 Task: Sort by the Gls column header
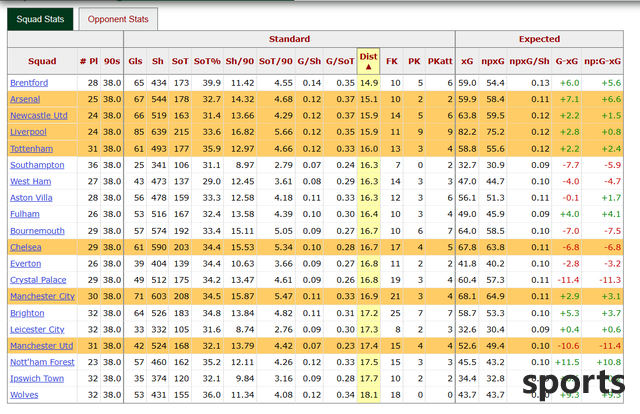pyautogui.click(x=135, y=61)
